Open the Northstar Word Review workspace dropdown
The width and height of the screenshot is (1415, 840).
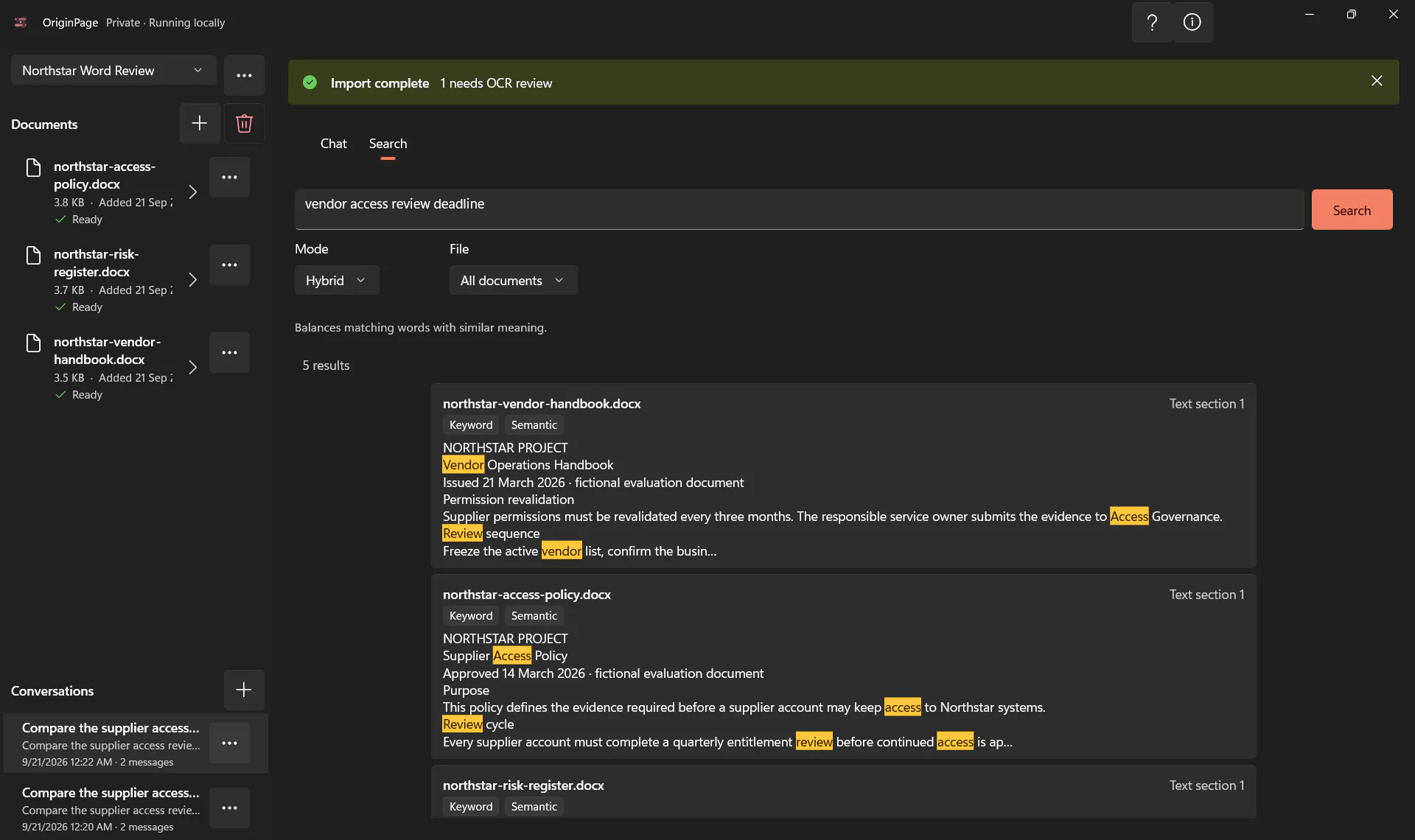[x=113, y=70]
